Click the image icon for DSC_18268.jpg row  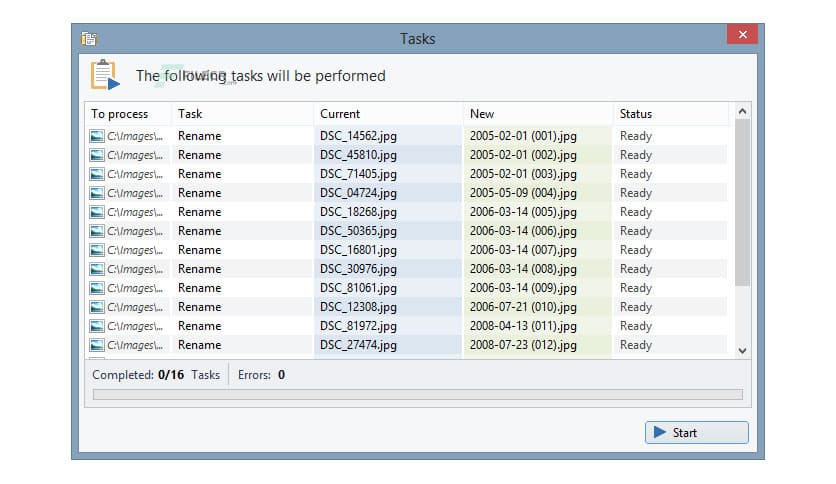(97, 212)
